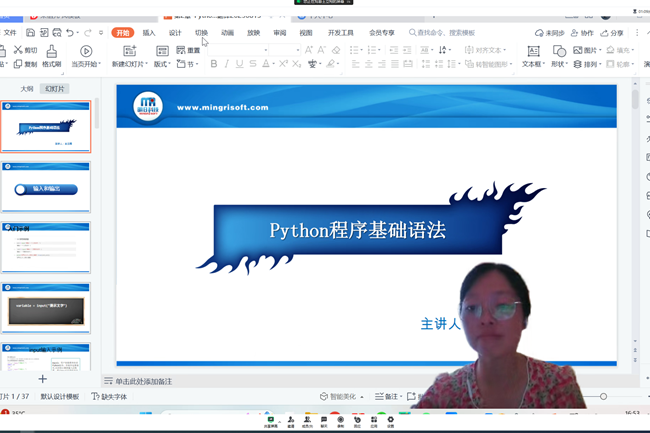Image resolution: width=650 pixels, height=433 pixels.
Task: Click the copy (复制) button
Action: click(25, 64)
